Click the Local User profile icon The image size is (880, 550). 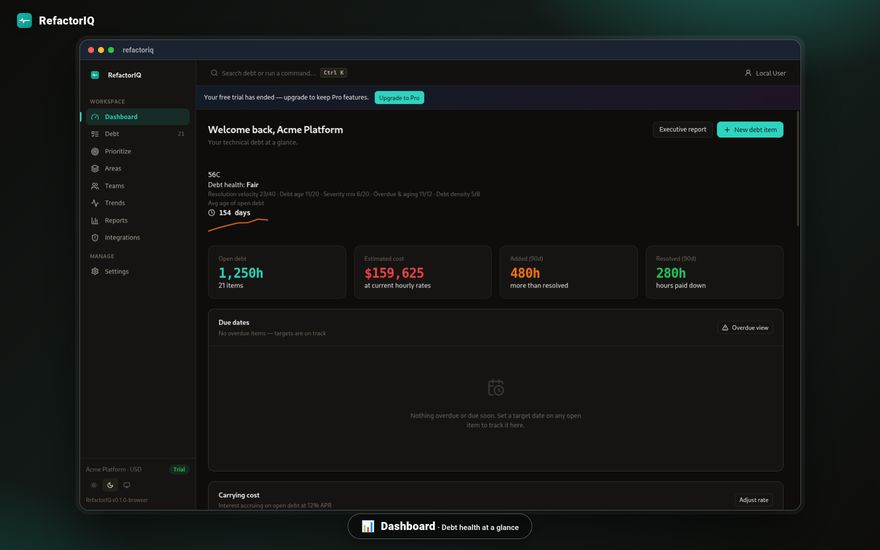coord(748,73)
